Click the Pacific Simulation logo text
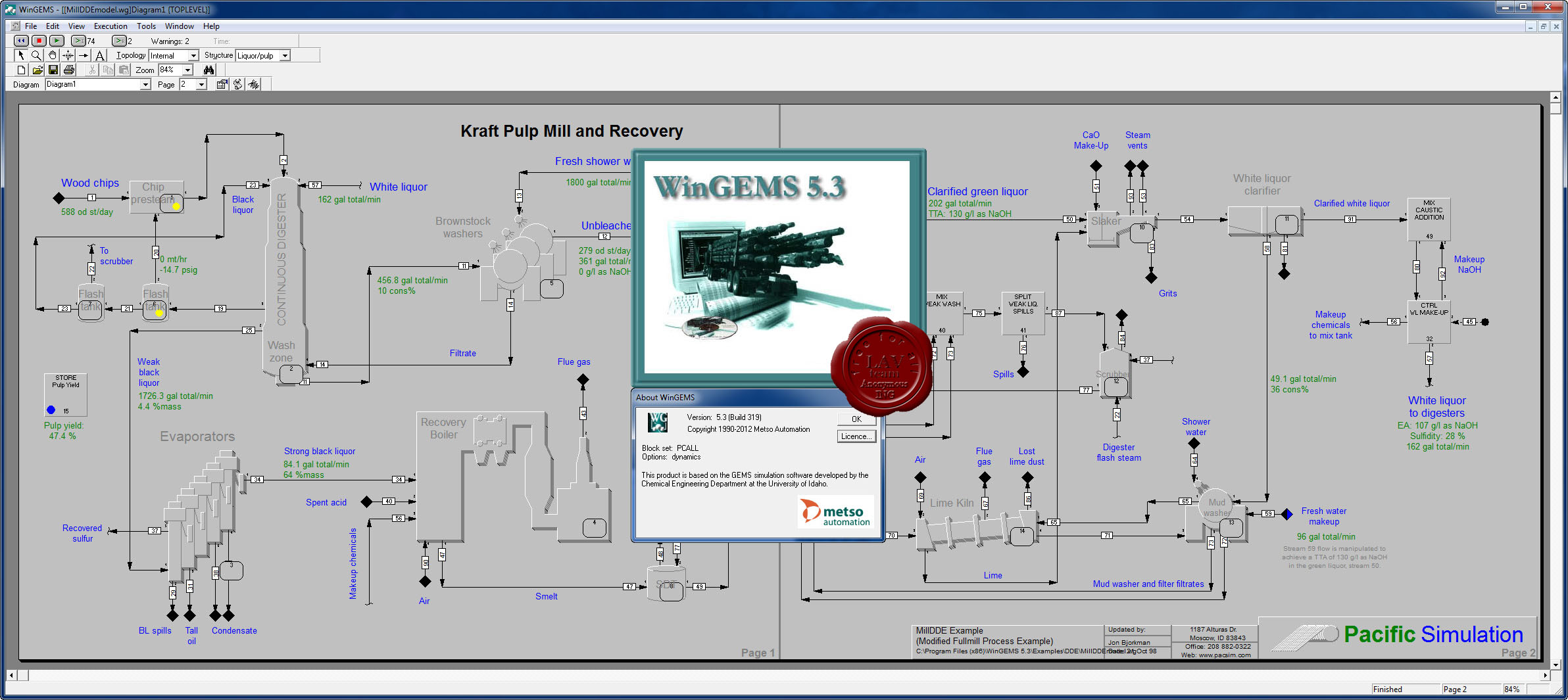This screenshot has height=700, width=1568. click(x=1433, y=634)
